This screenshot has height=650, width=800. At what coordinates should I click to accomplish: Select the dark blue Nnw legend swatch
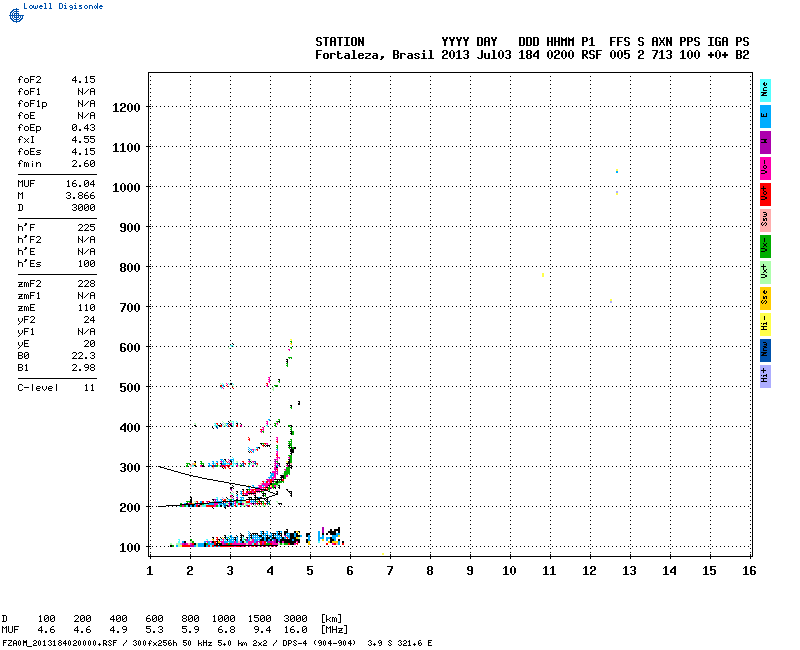pyautogui.click(x=765, y=351)
